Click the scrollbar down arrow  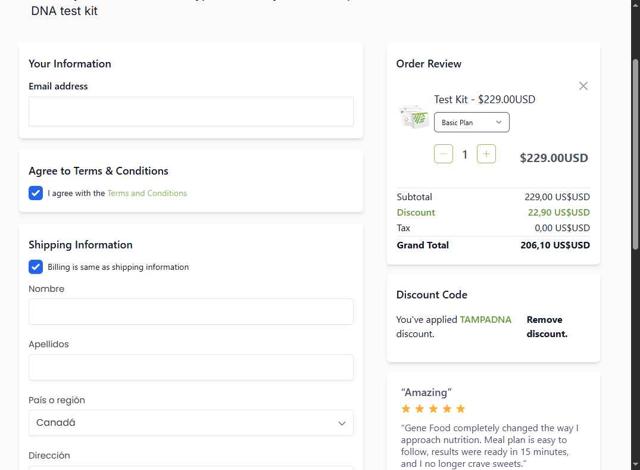pos(635,465)
